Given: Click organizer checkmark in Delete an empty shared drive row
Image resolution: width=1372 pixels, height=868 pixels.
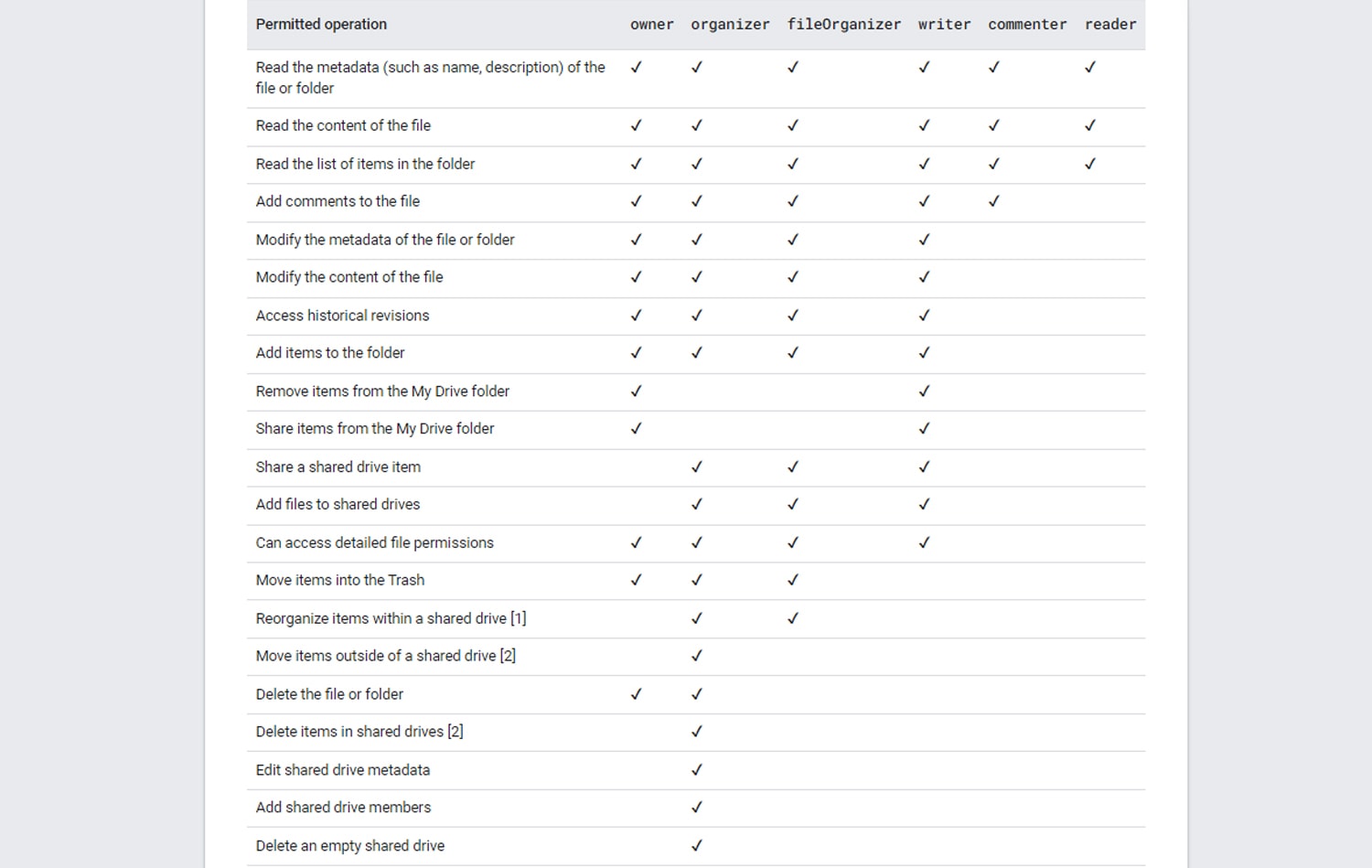Looking at the screenshot, I should [696, 845].
